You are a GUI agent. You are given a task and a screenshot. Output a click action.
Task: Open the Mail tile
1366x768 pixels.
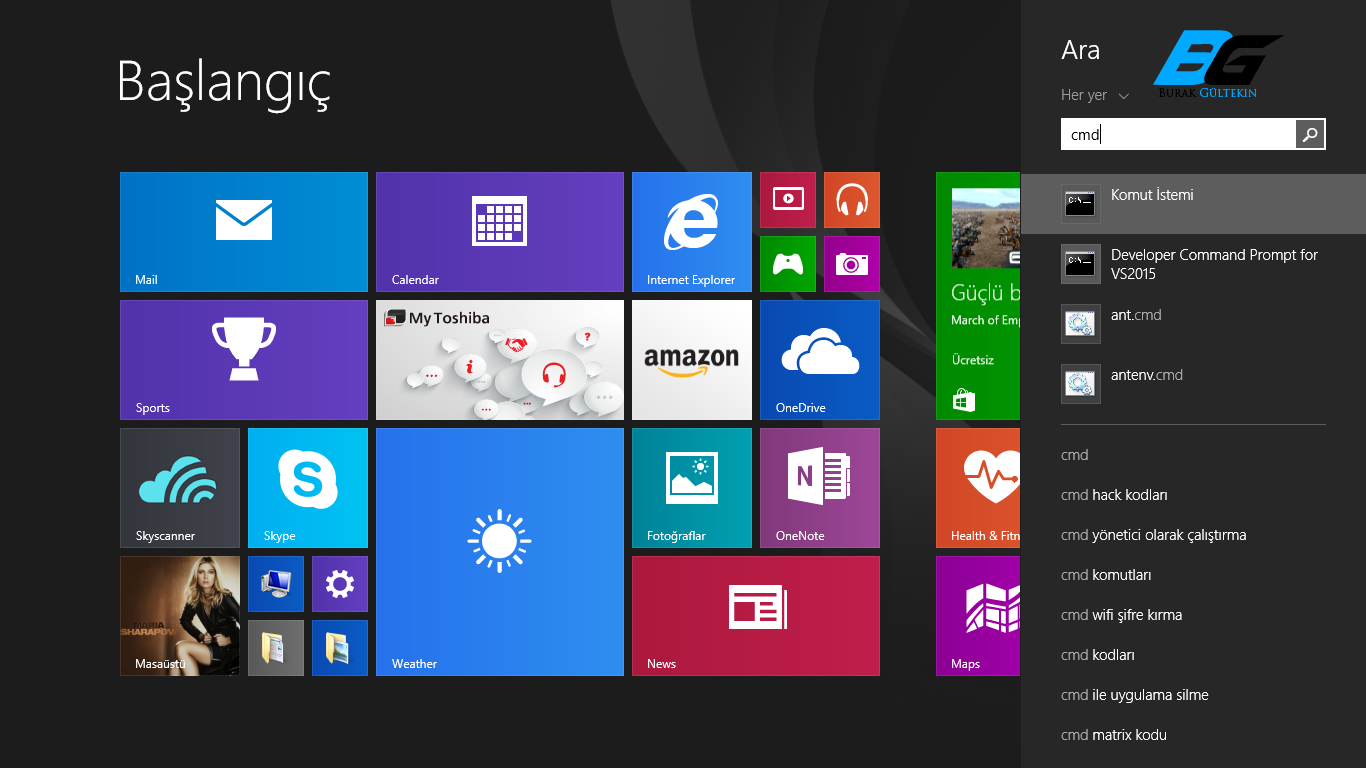[x=244, y=232]
